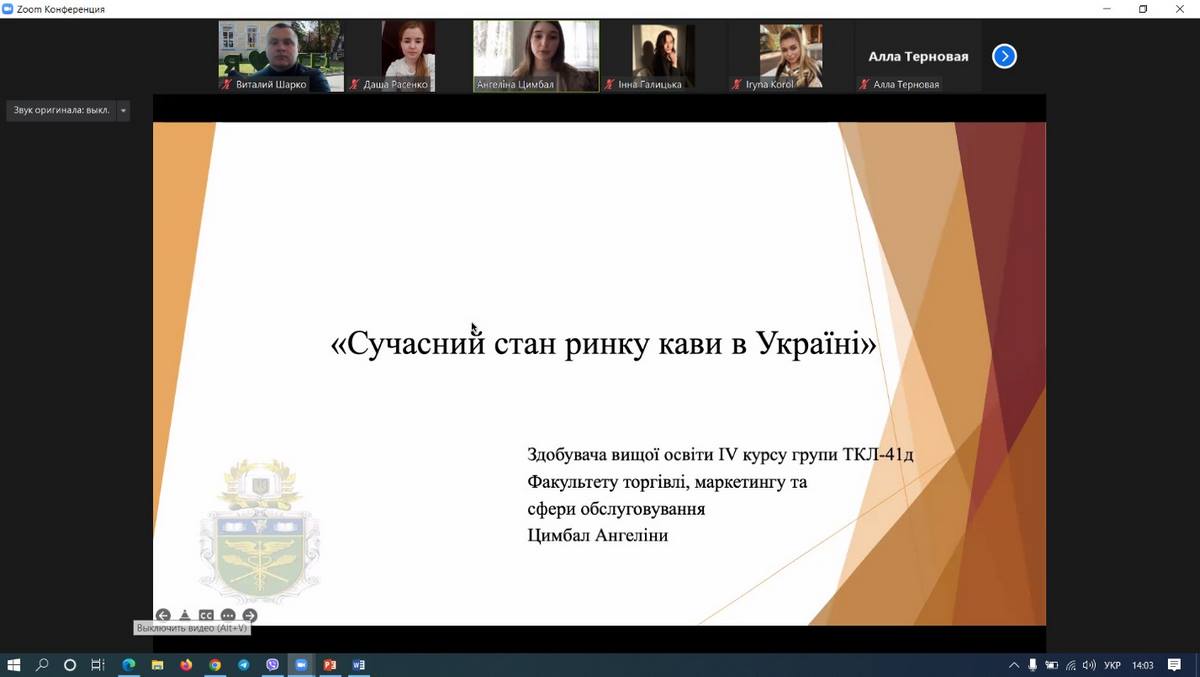Open Telegram from the taskbar
The width and height of the screenshot is (1200, 677).
pos(243,665)
